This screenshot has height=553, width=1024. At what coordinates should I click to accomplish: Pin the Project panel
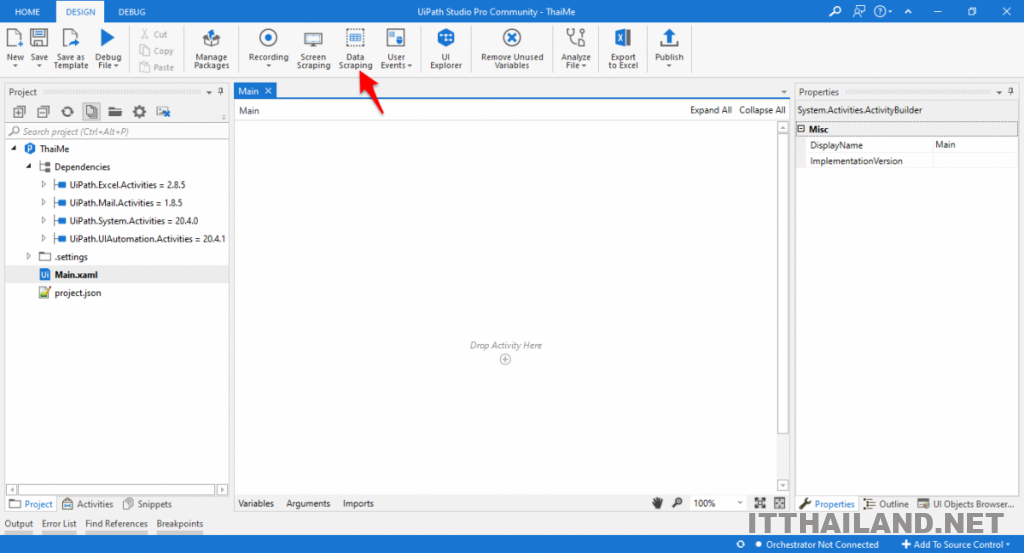click(x=221, y=91)
